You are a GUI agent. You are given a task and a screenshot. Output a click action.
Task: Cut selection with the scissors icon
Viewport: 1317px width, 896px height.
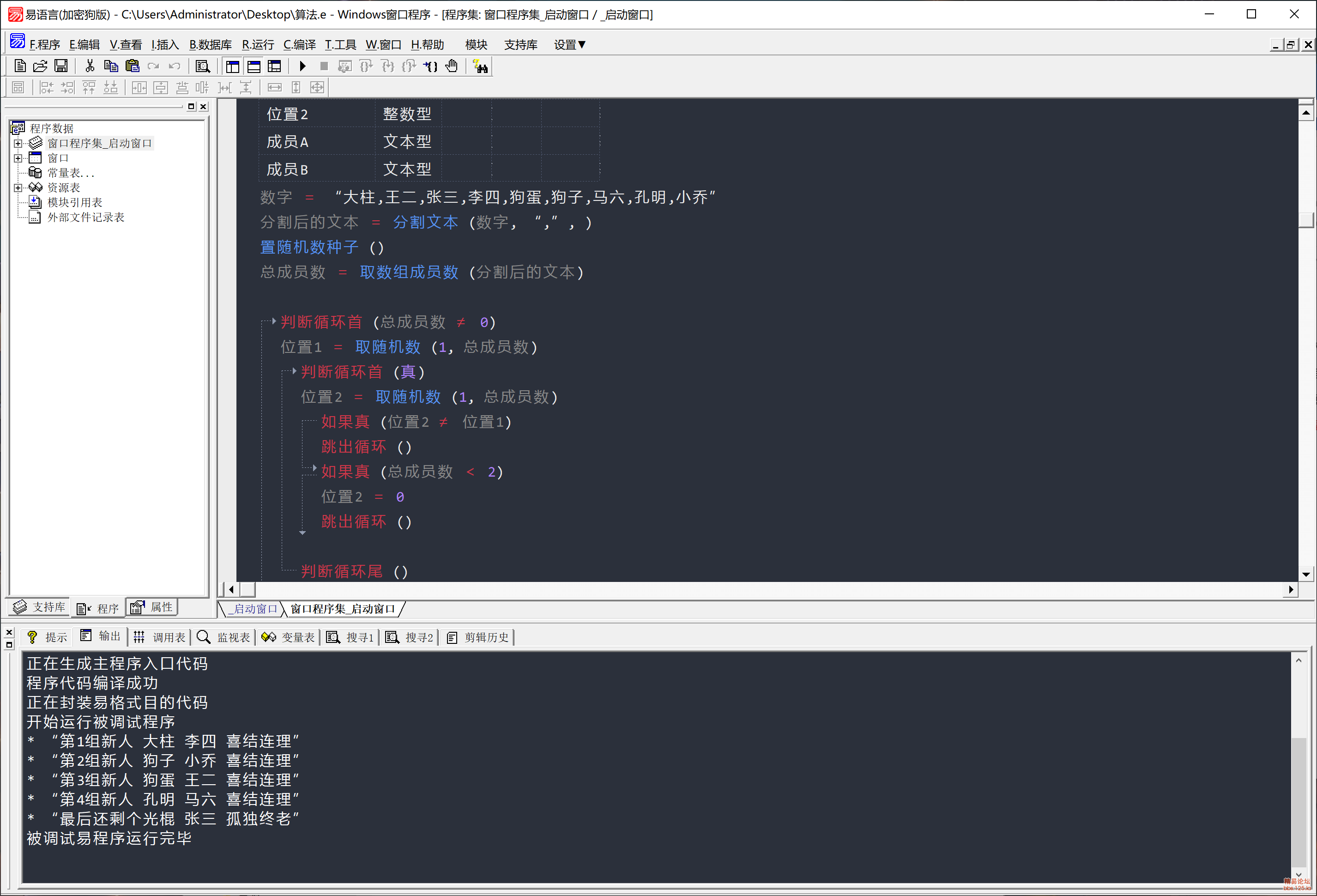(x=90, y=67)
